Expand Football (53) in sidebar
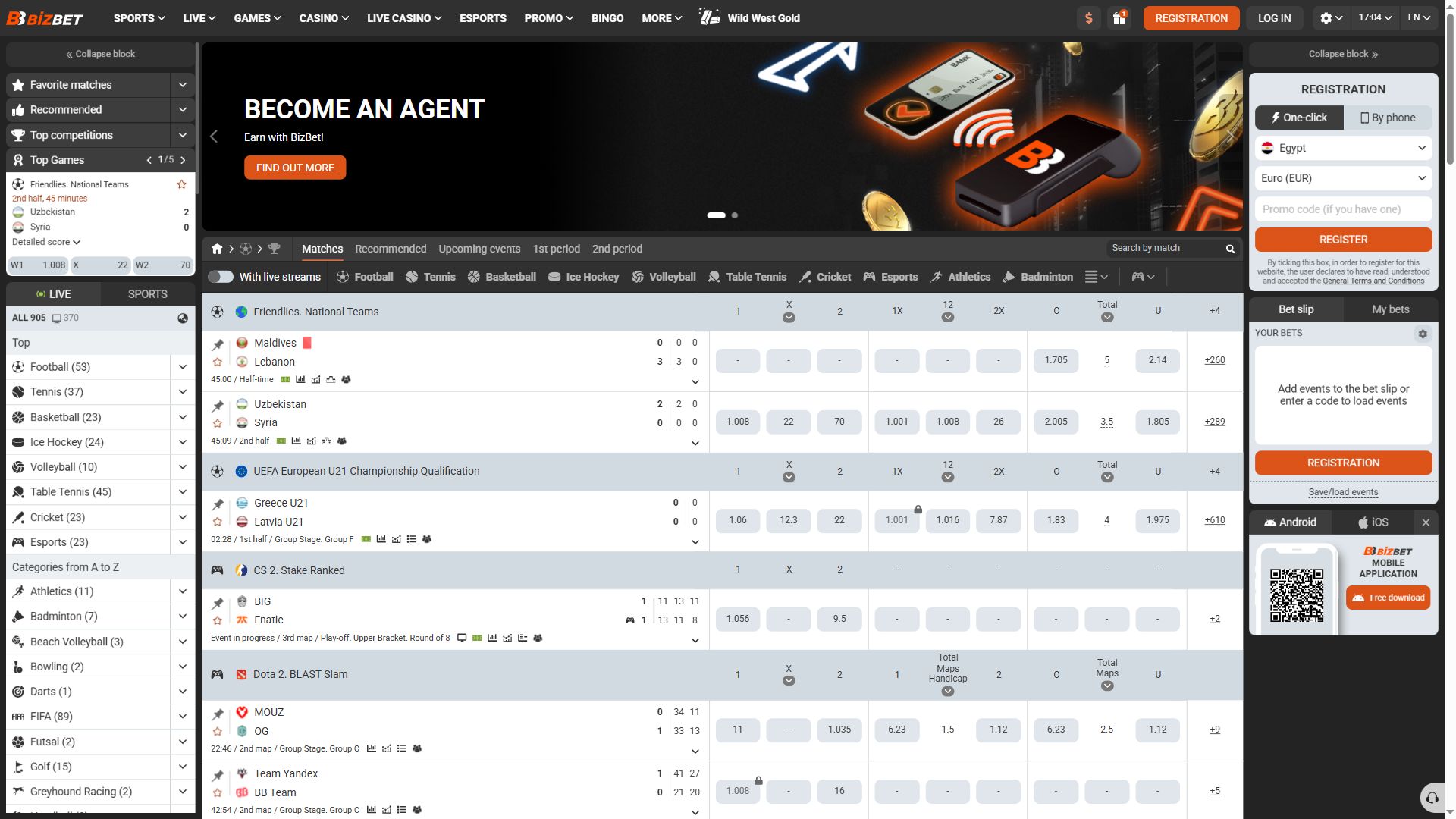 (x=183, y=367)
